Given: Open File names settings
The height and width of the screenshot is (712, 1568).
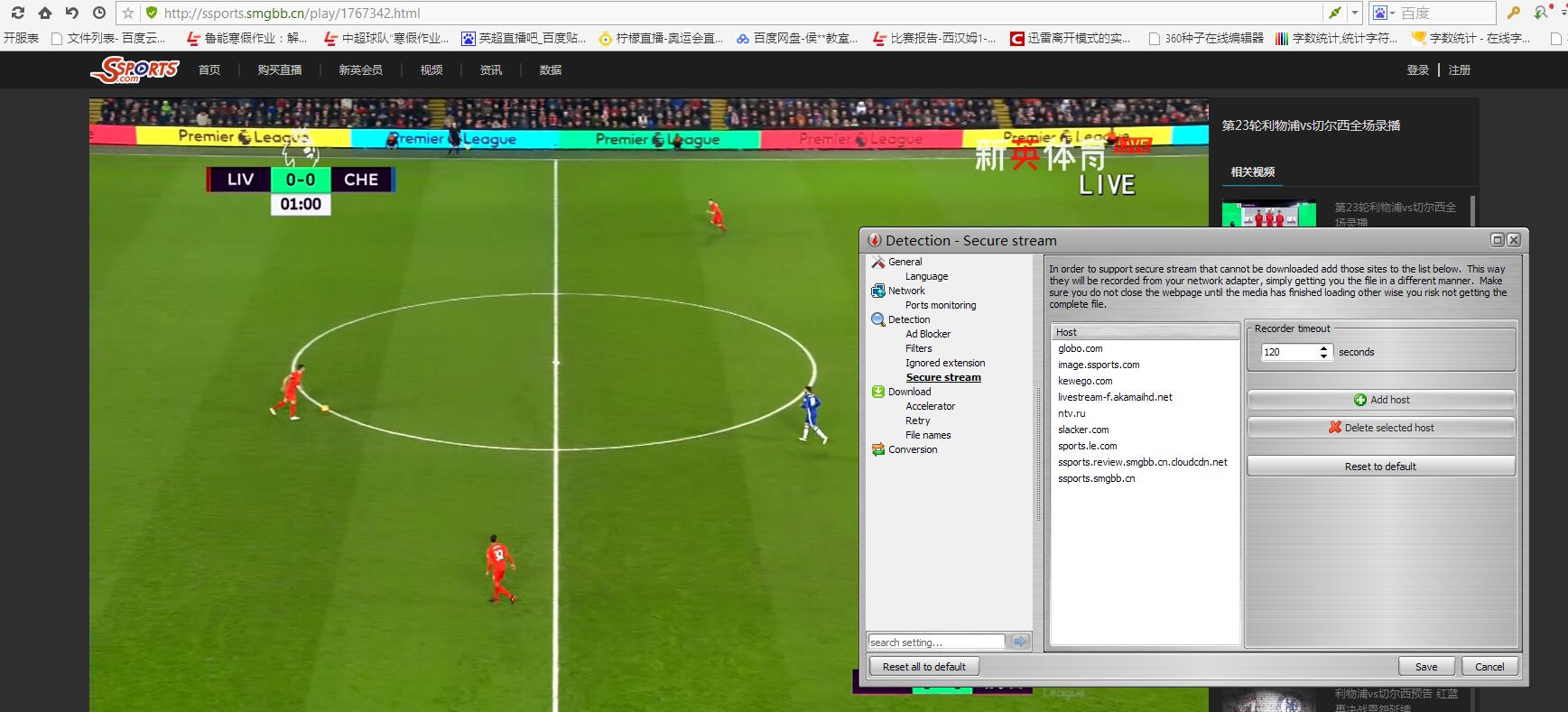Looking at the screenshot, I should point(928,435).
